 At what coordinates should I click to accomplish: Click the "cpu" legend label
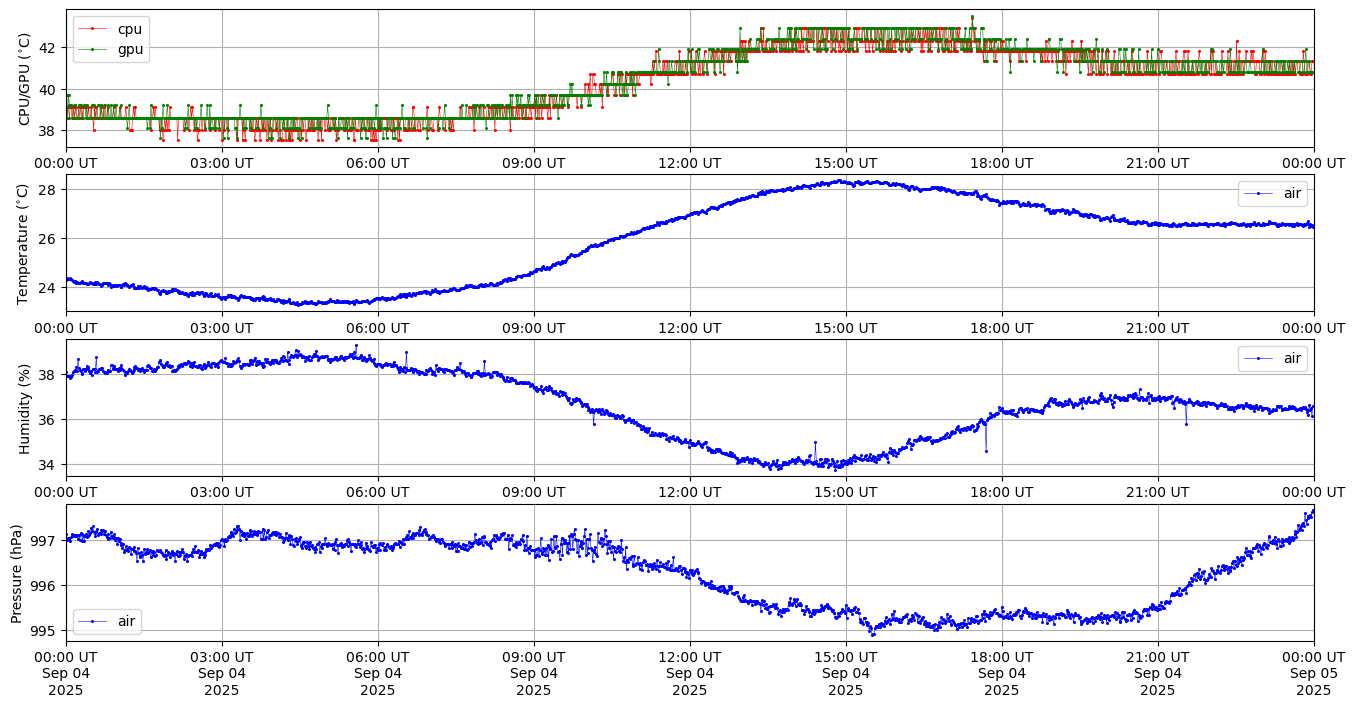(x=130, y=29)
